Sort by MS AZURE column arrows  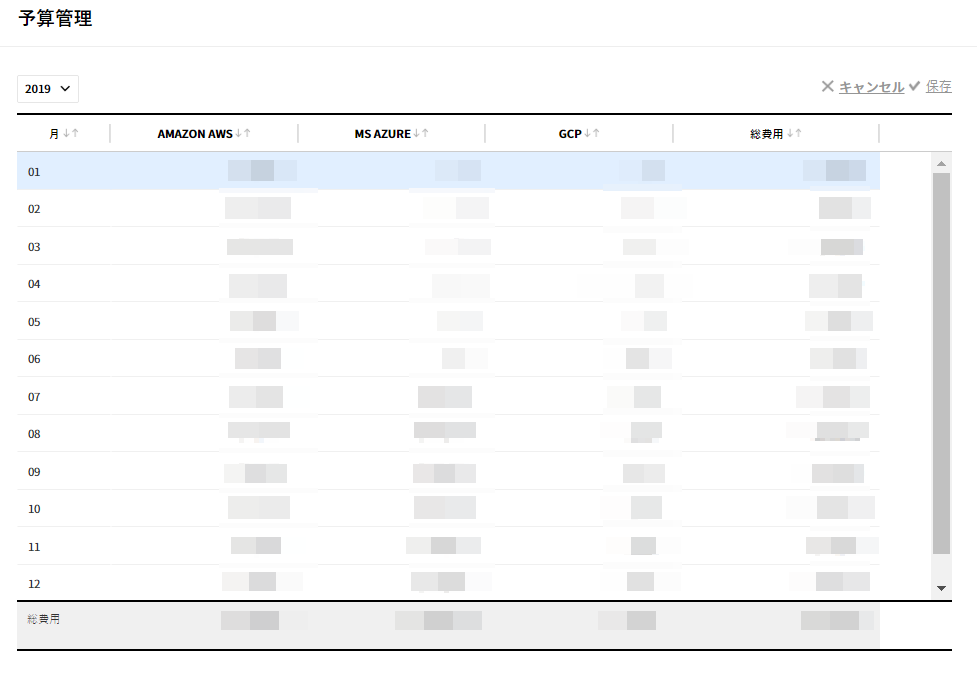[421, 133]
